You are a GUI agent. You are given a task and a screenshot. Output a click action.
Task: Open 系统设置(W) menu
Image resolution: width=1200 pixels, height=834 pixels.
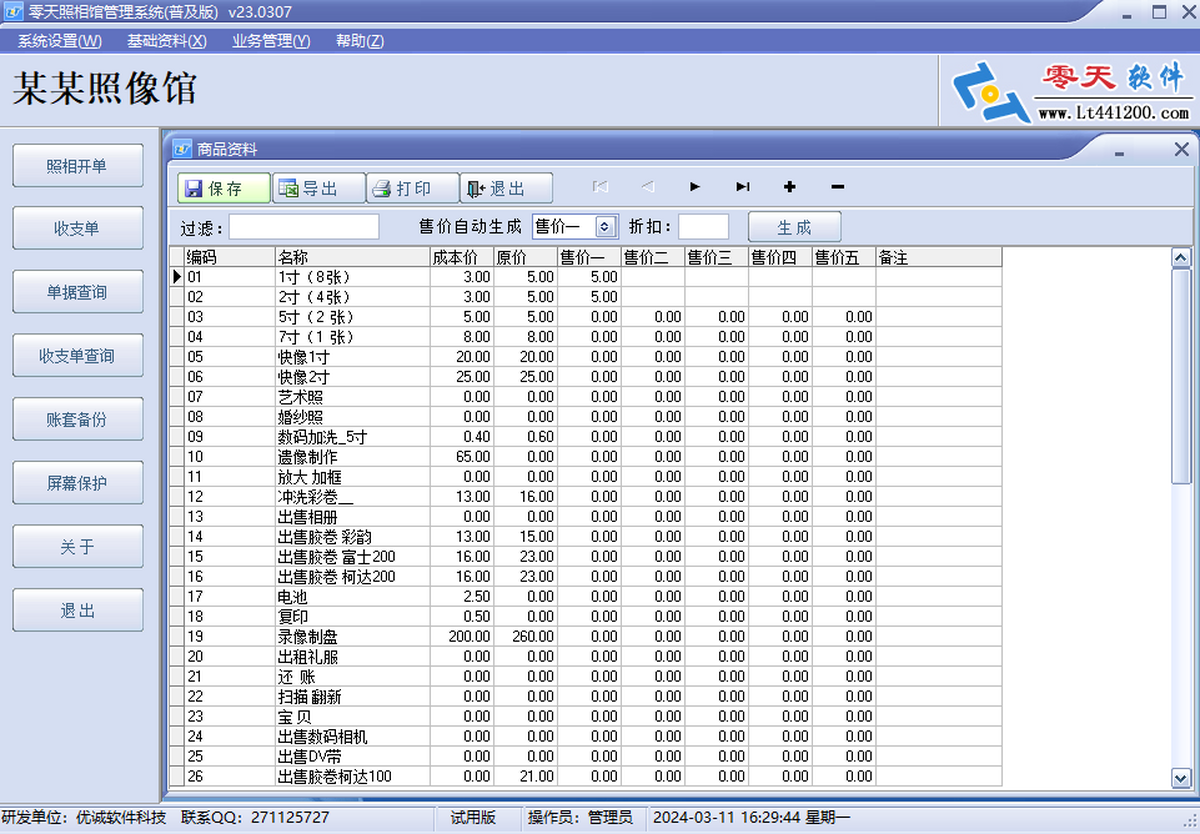pos(60,41)
